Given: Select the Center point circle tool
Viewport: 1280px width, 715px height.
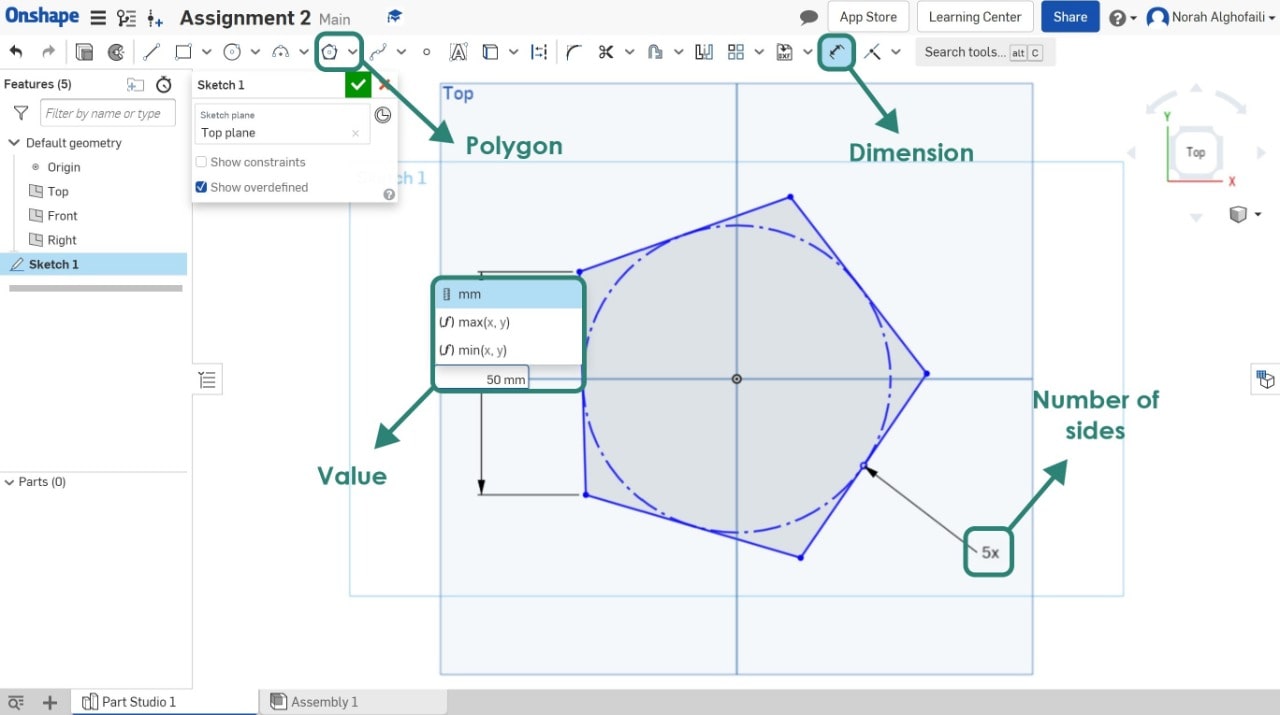Looking at the screenshot, I should (232, 52).
